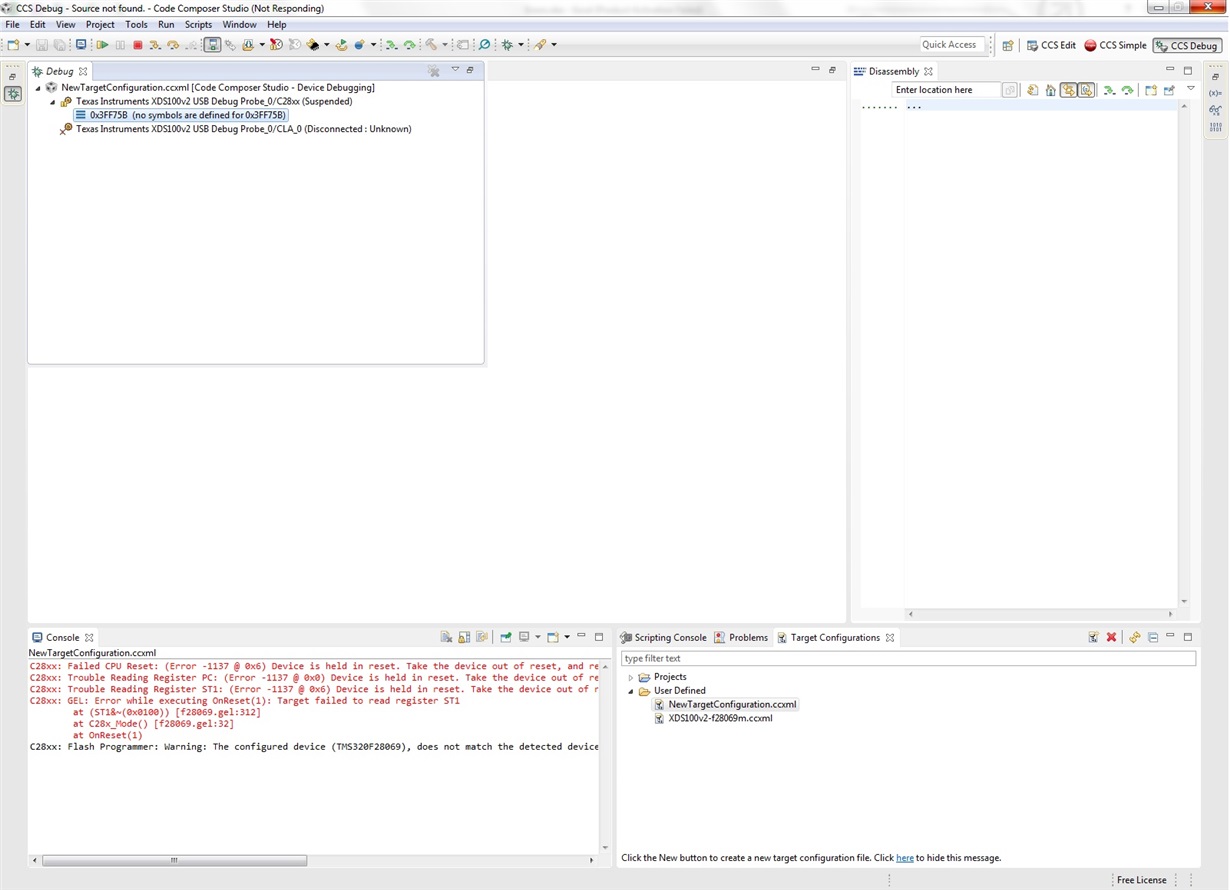The width and height of the screenshot is (1230, 890).
Task: Click the Free License status bar entry
Action: (1141, 880)
